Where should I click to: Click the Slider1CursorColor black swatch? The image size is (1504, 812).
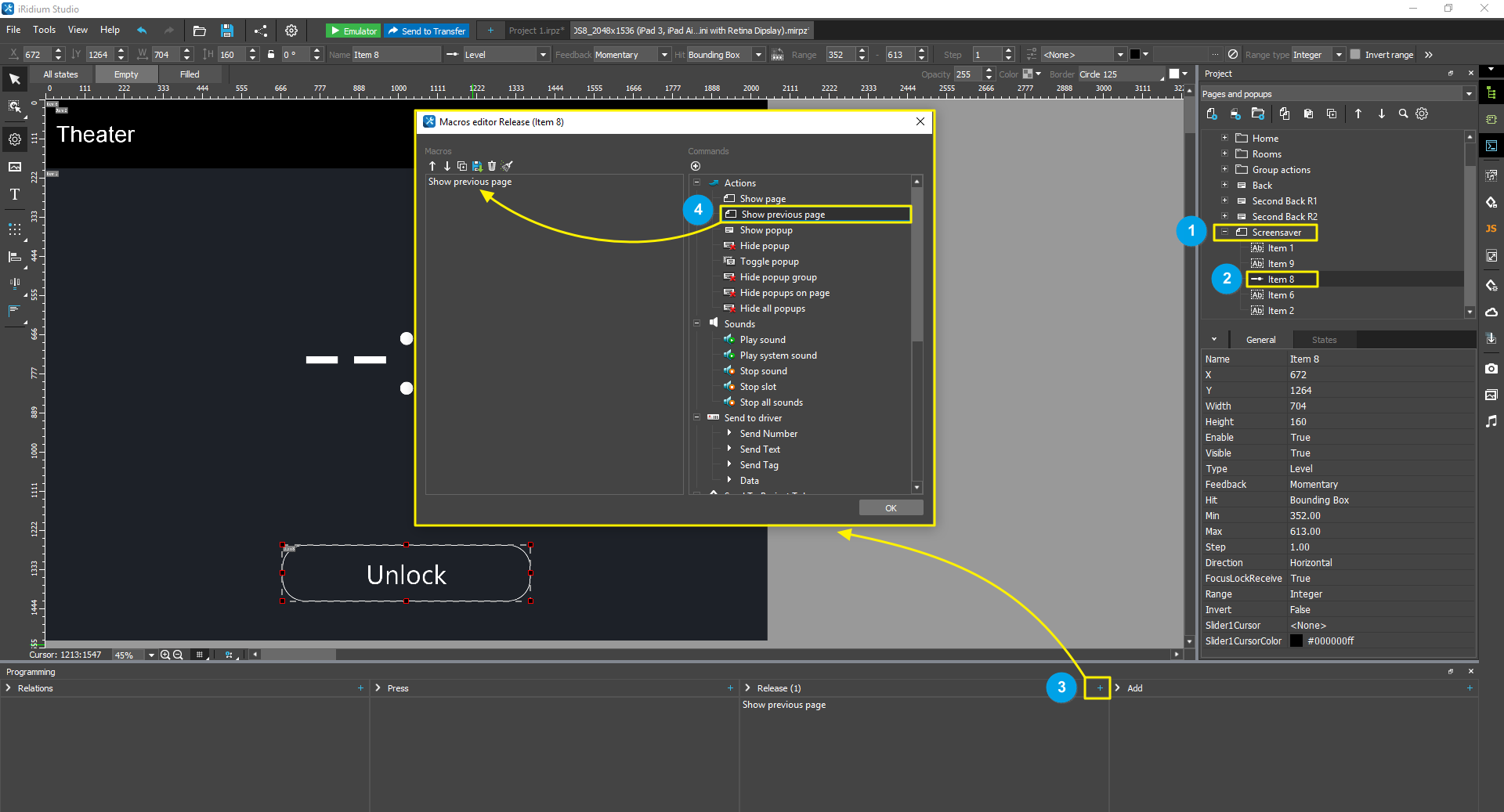(1296, 641)
